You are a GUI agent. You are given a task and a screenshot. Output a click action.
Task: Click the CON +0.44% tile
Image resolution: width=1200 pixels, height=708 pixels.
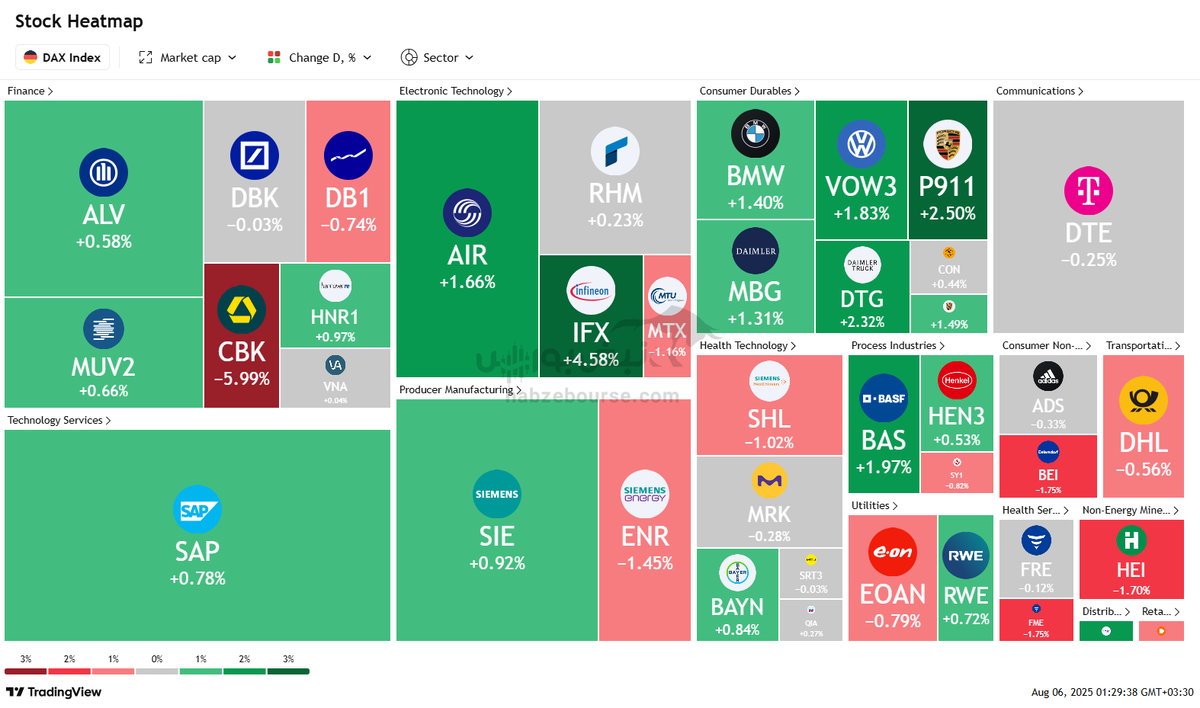[x=948, y=266]
